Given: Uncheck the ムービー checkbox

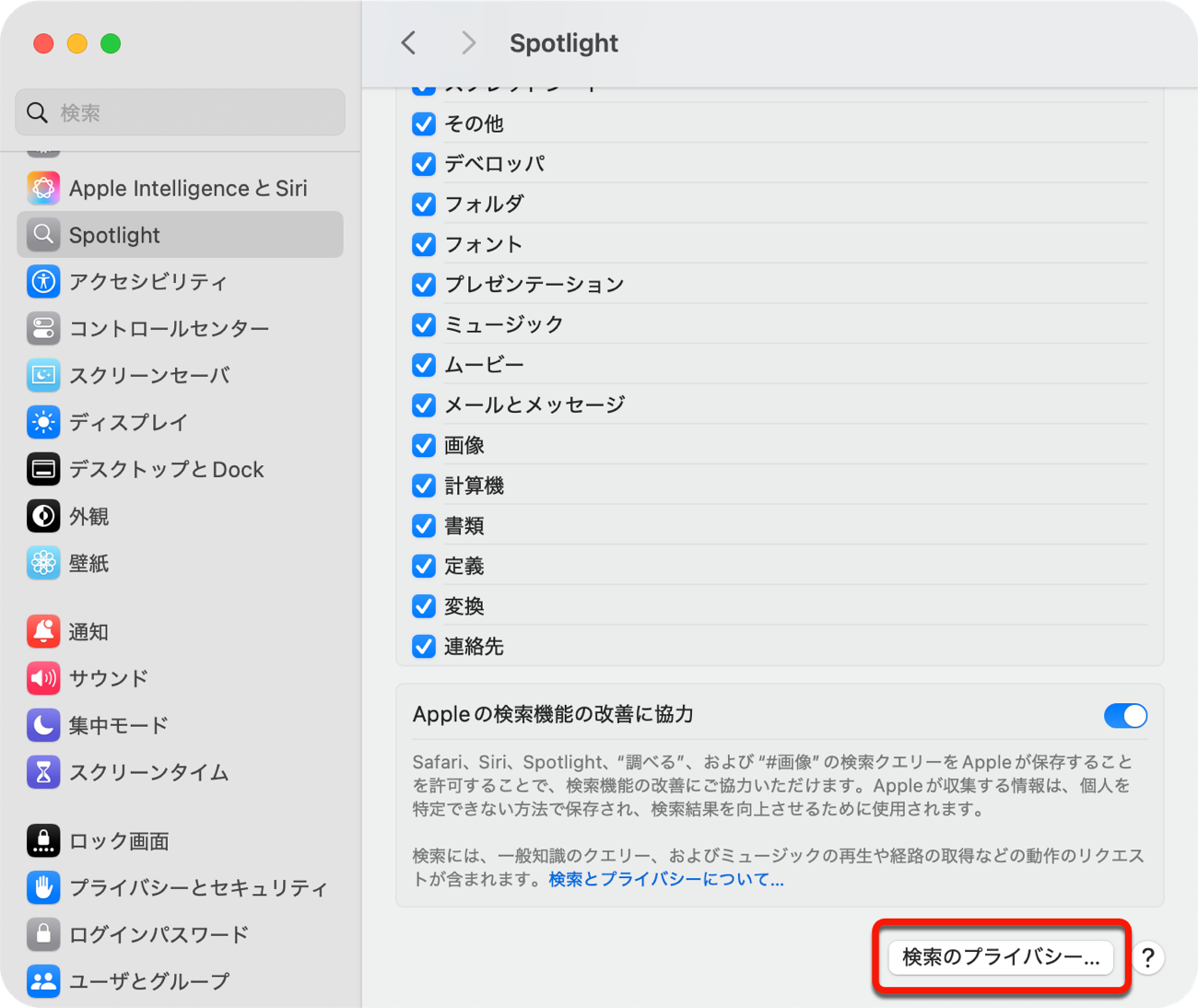Looking at the screenshot, I should pyautogui.click(x=424, y=365).
